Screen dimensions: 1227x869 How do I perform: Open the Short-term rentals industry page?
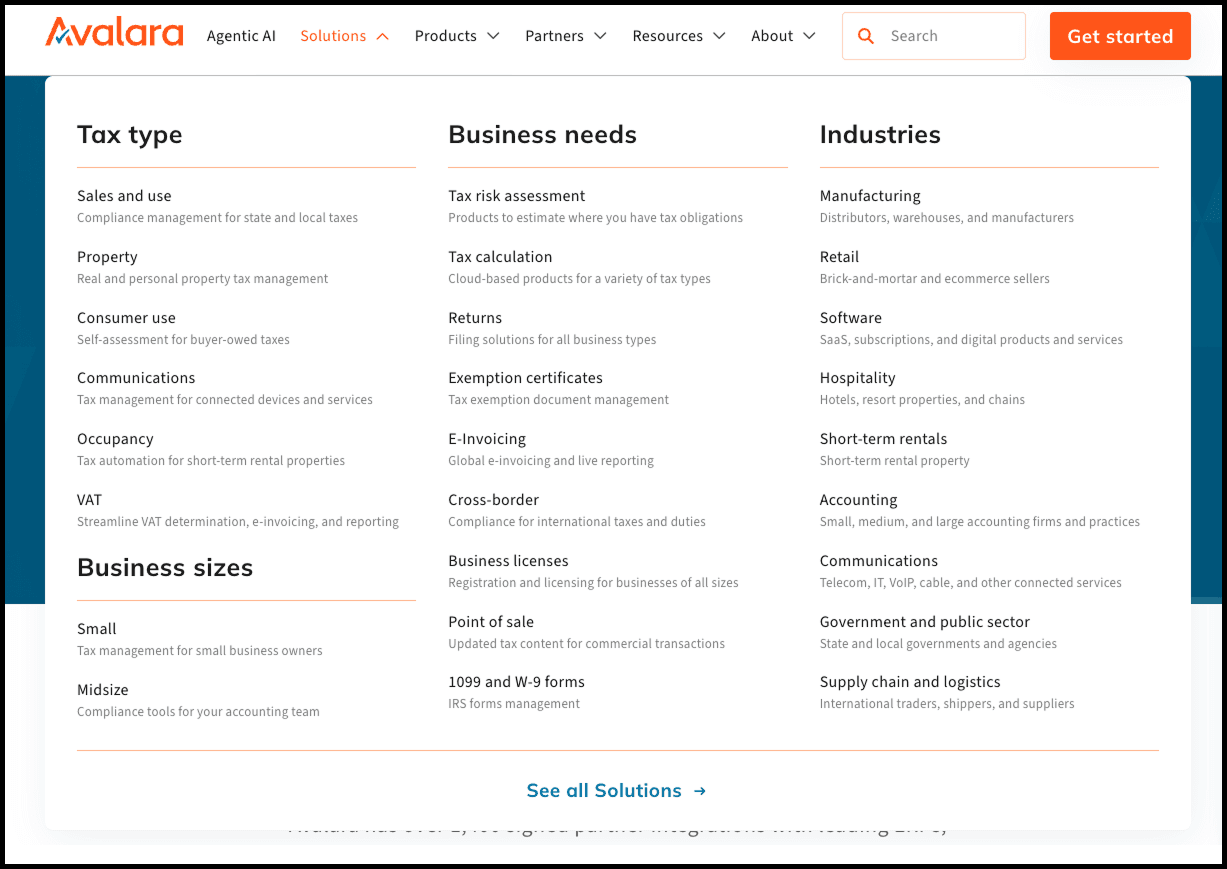point(883,438)
